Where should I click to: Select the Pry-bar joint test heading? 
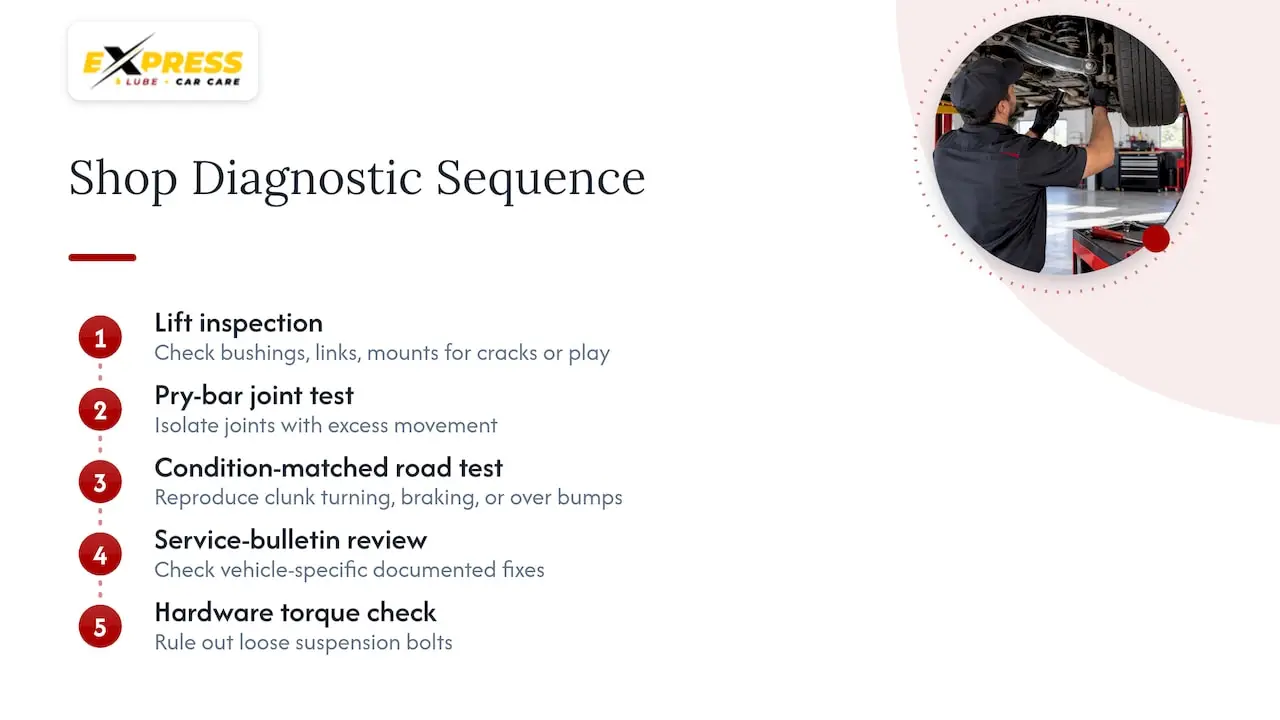(254, 395)
